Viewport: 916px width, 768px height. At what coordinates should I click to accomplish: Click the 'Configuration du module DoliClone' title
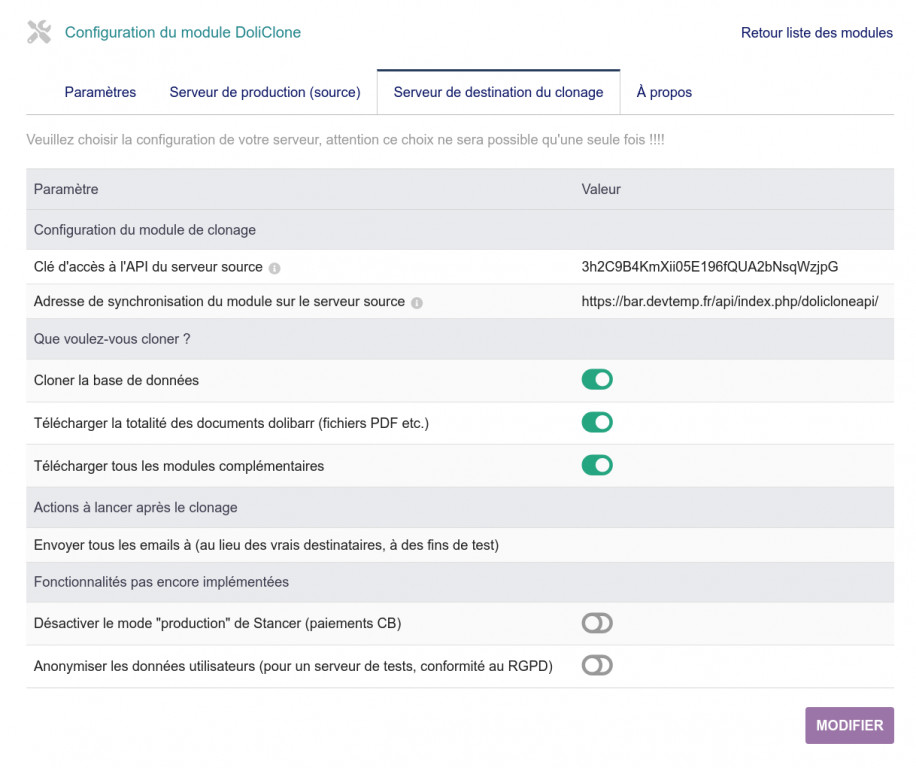click(183, 33)
